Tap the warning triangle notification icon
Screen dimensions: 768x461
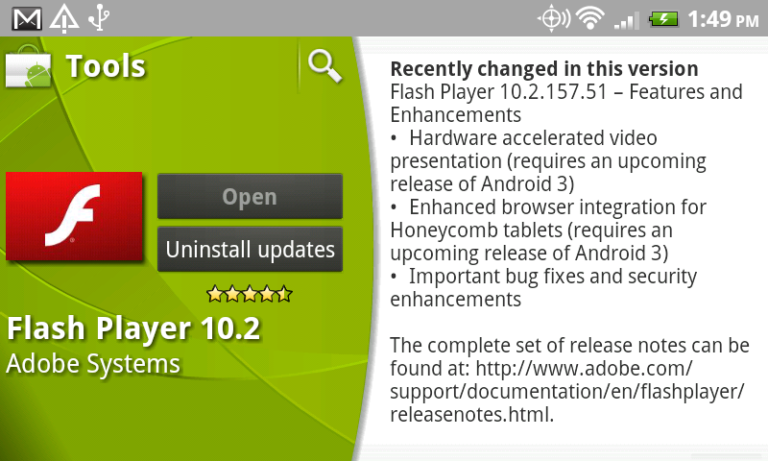click(x=64, y=19)
